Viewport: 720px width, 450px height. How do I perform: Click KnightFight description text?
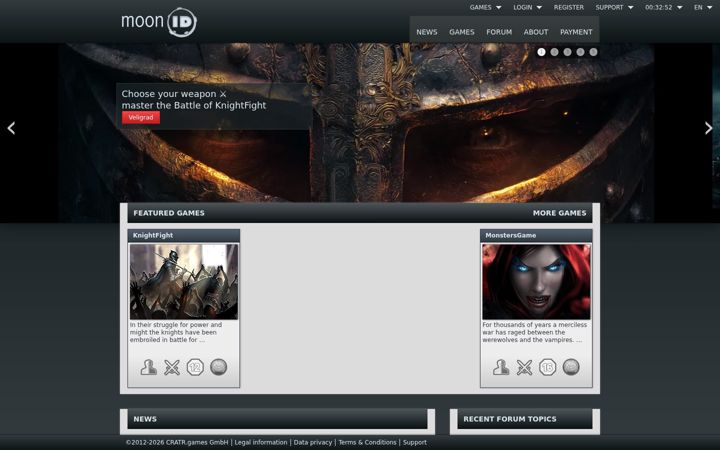pyautogui.click(x=175, y=332)
